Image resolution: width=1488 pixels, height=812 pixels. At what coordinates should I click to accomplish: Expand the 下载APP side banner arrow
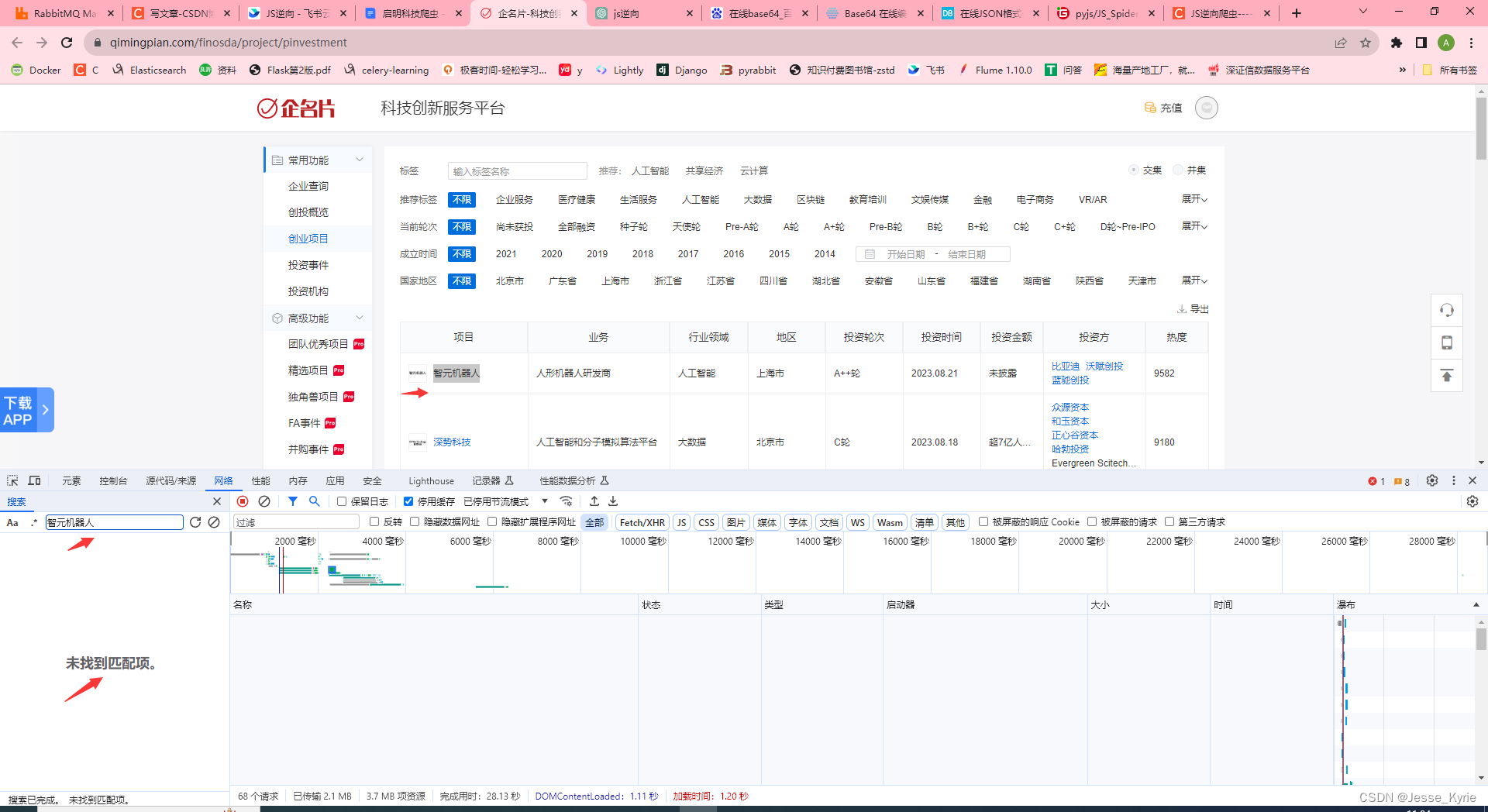(45, 410)
